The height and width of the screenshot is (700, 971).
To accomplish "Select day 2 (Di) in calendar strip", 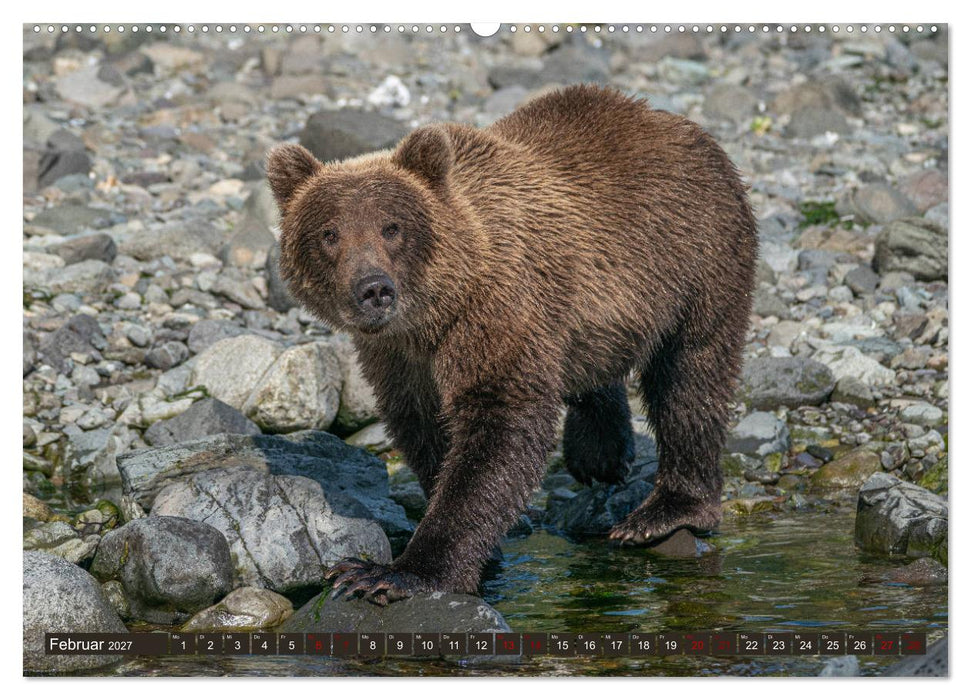I will pos(210,644).
